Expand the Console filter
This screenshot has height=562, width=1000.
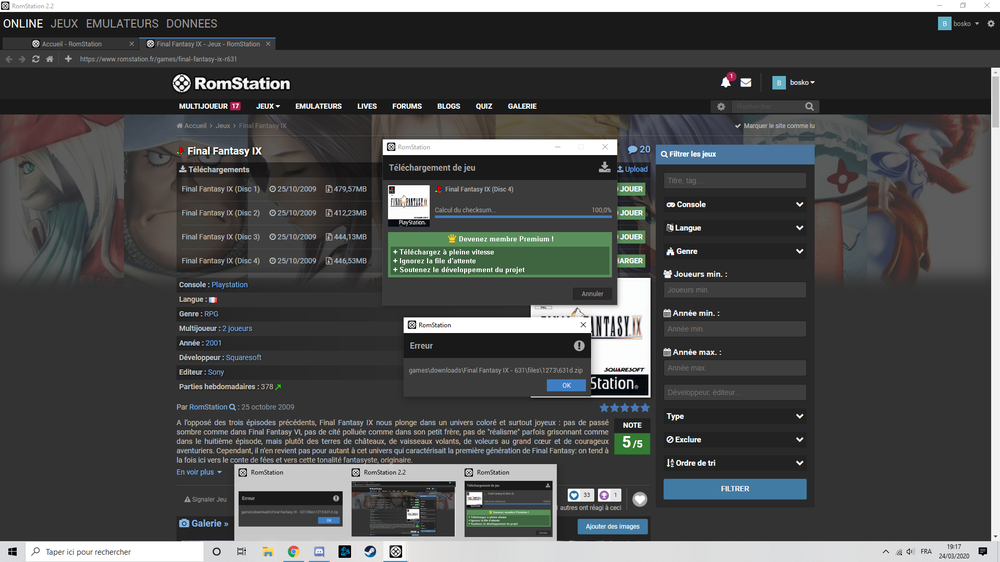tap(734, 204)
